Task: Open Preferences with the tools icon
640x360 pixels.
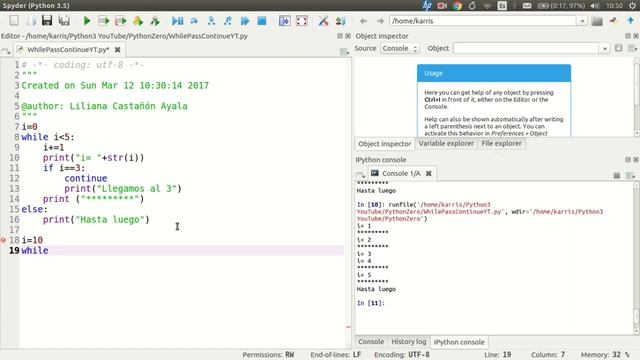Action: (323, 21)
